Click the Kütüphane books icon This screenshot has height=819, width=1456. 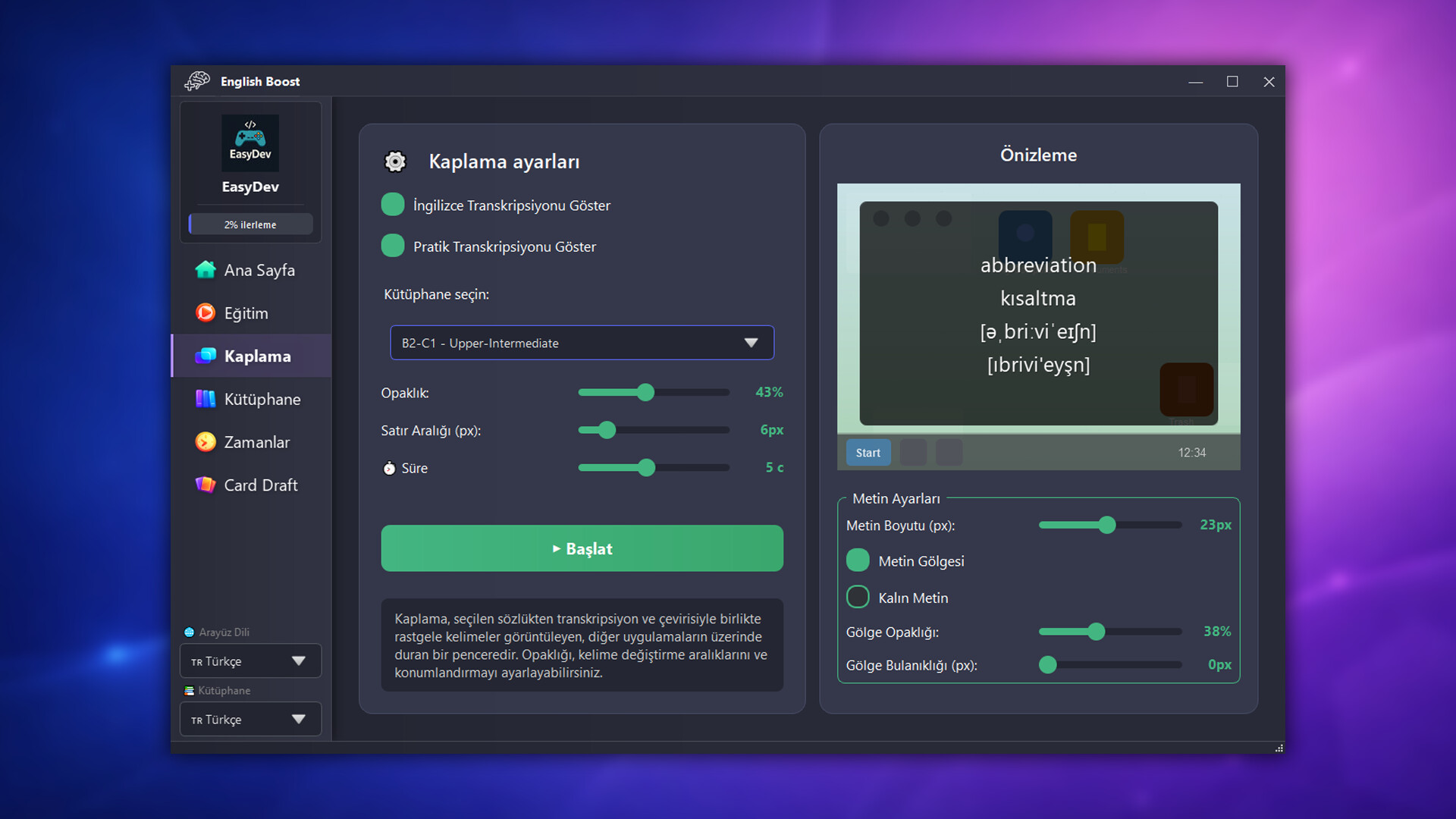206,399
